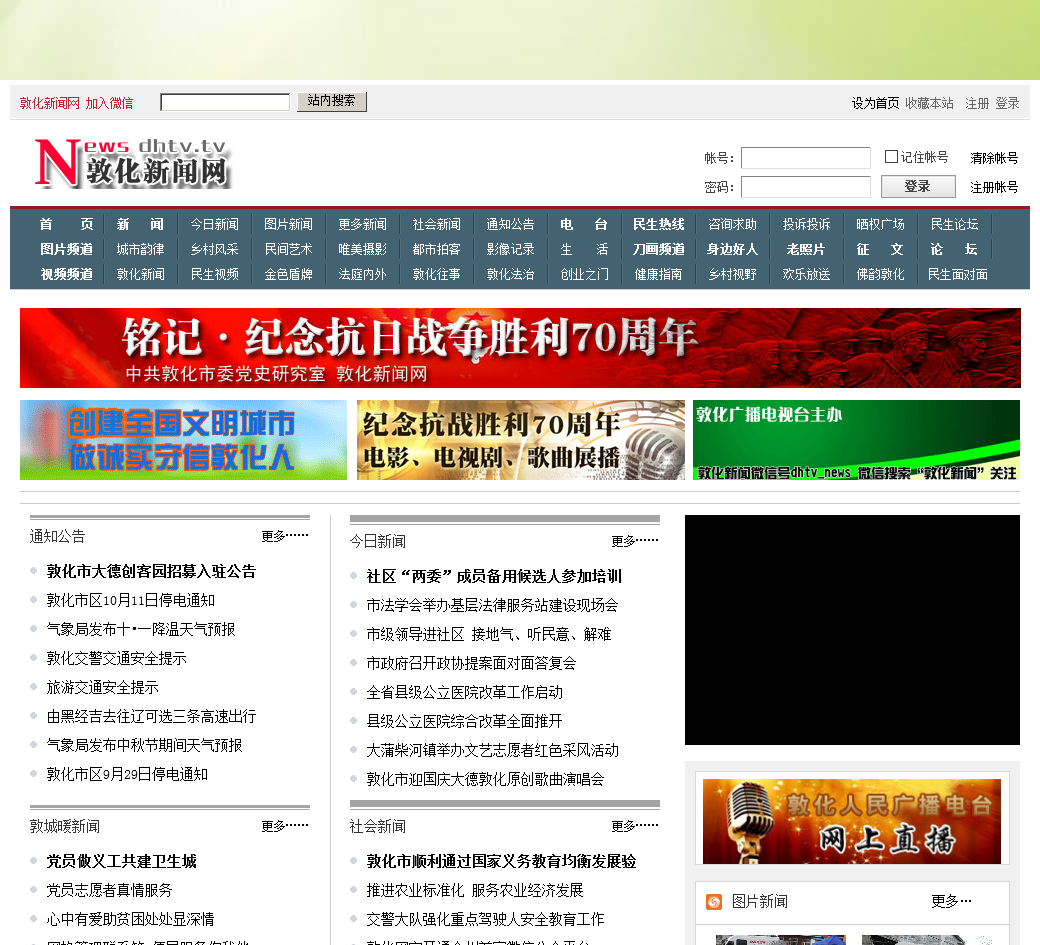Open 民生论坛 navigation item
The image size is (1040, 945).
[954, 224]
